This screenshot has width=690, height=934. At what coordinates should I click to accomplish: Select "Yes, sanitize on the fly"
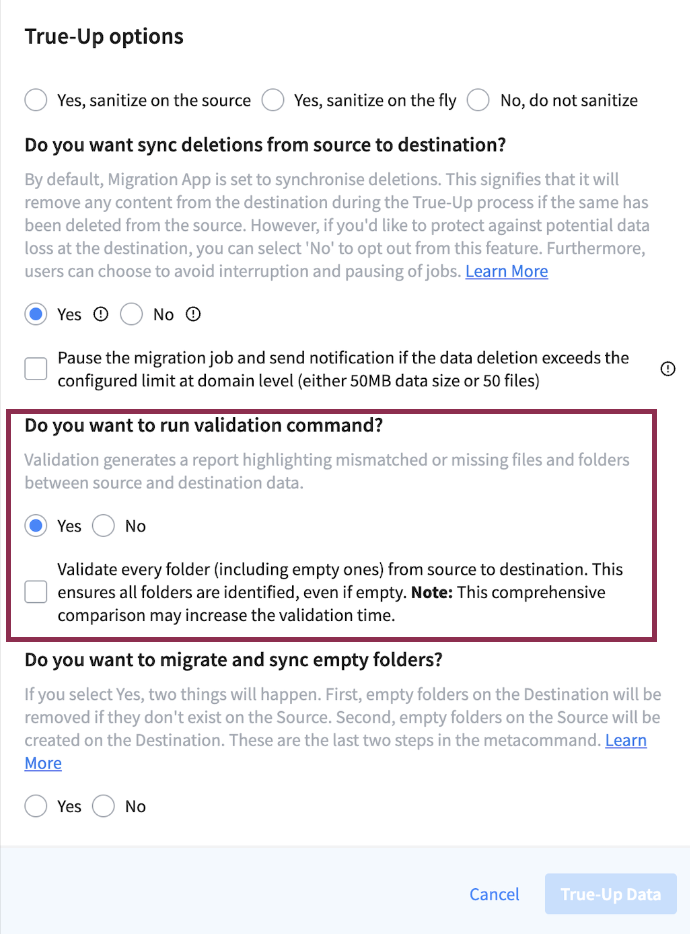point(273,100)
